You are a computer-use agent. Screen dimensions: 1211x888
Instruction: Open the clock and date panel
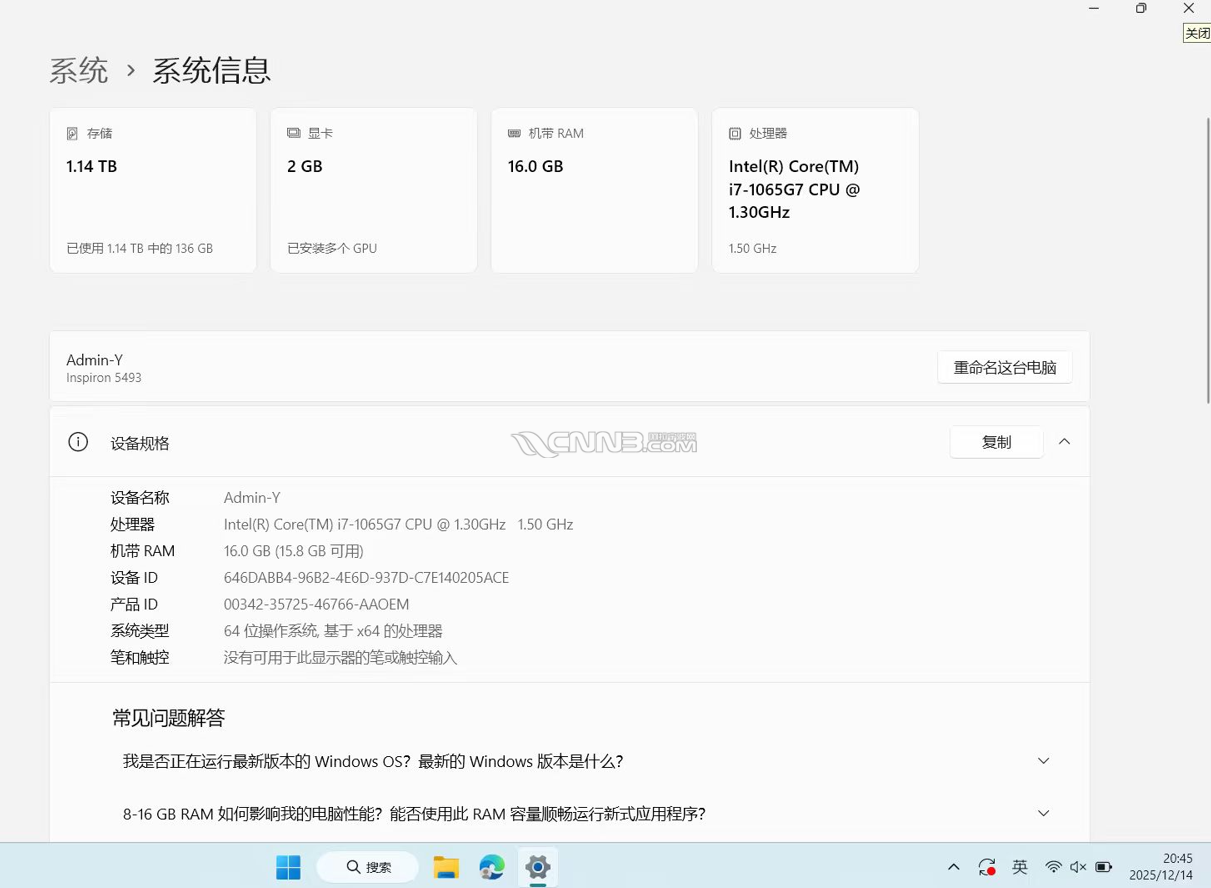(1160, 866)
